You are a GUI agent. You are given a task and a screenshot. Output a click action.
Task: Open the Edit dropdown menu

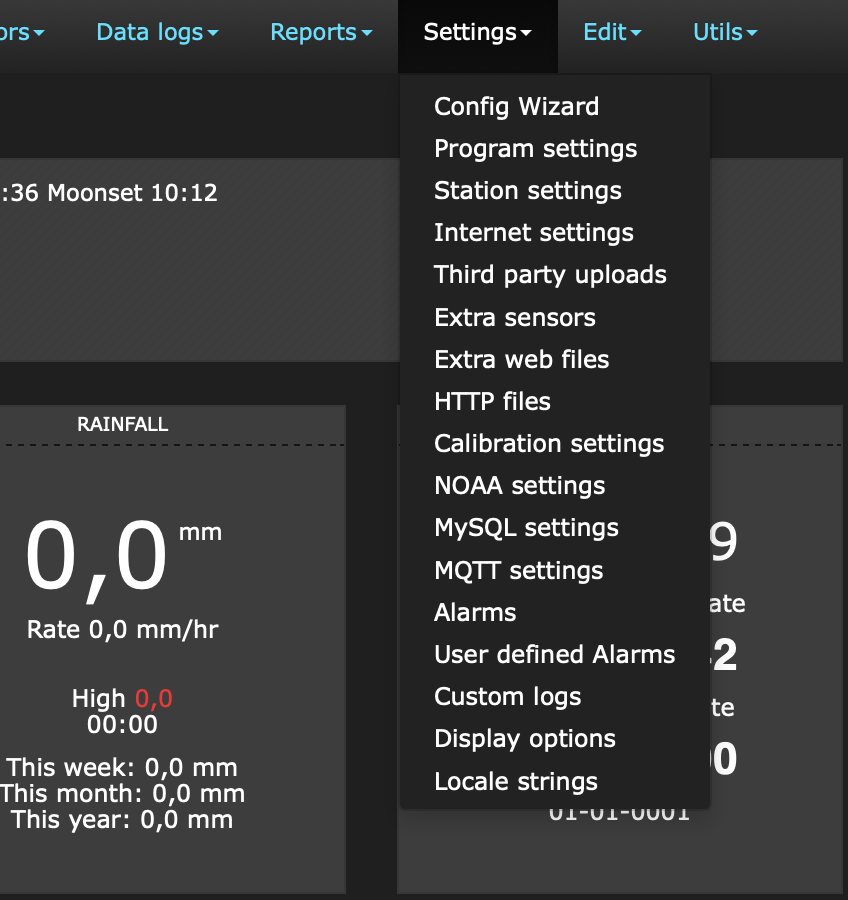(612, 33)
